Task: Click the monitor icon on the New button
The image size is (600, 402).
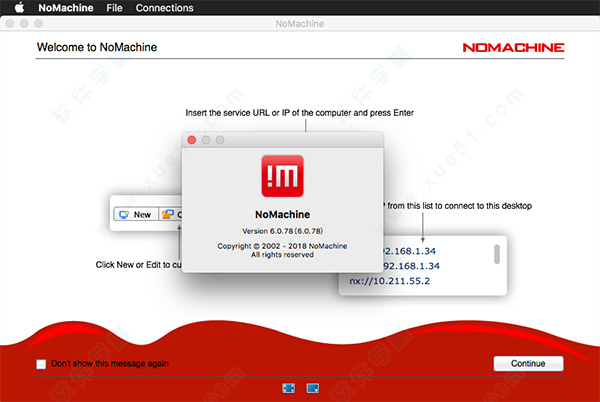Action: click(124, 215)
